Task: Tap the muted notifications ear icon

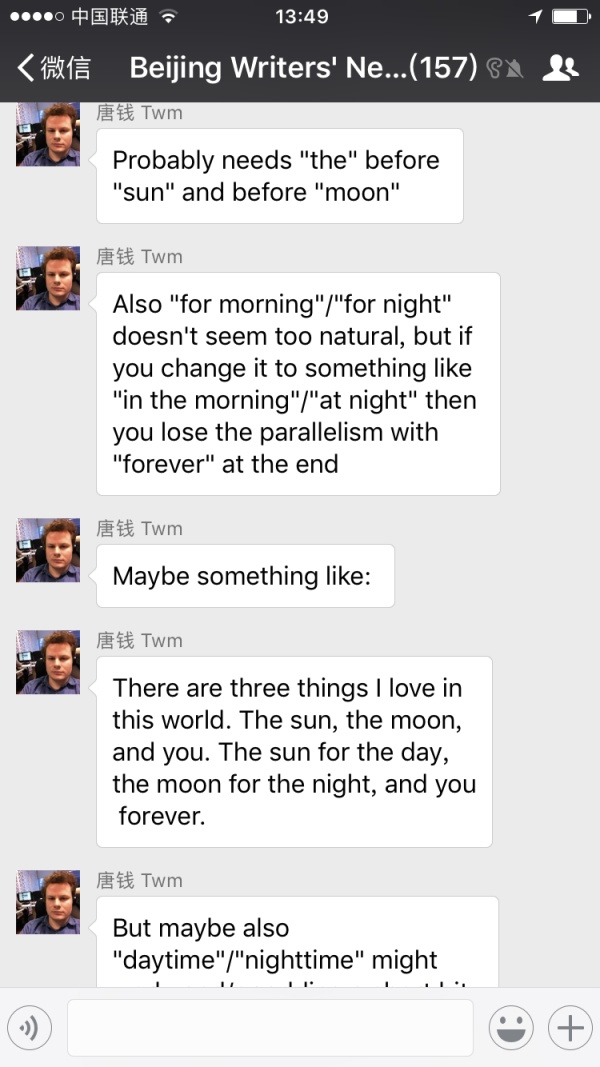Action: point(504,68)
